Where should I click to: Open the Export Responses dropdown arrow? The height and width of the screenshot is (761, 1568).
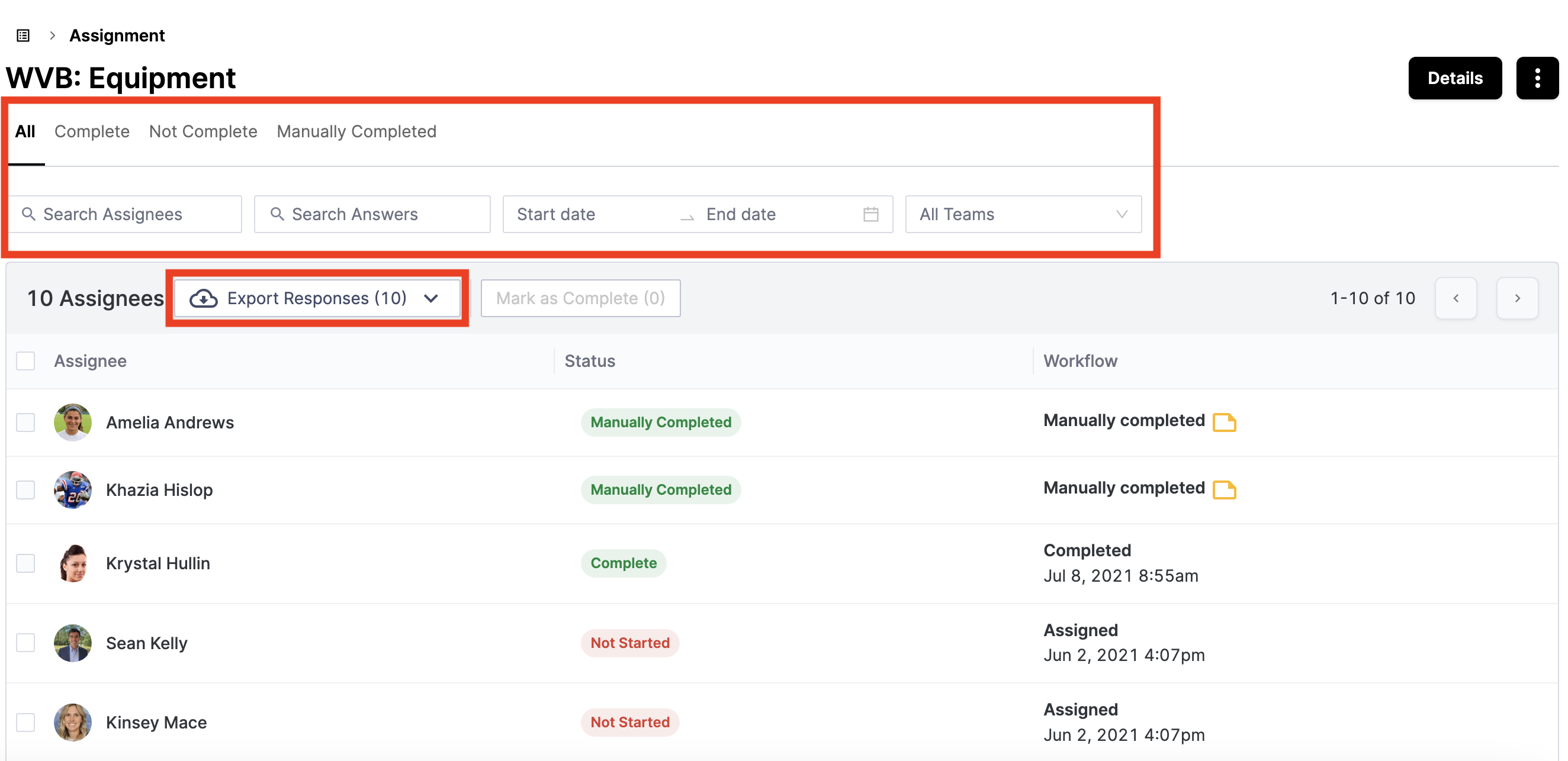(431, 298)
